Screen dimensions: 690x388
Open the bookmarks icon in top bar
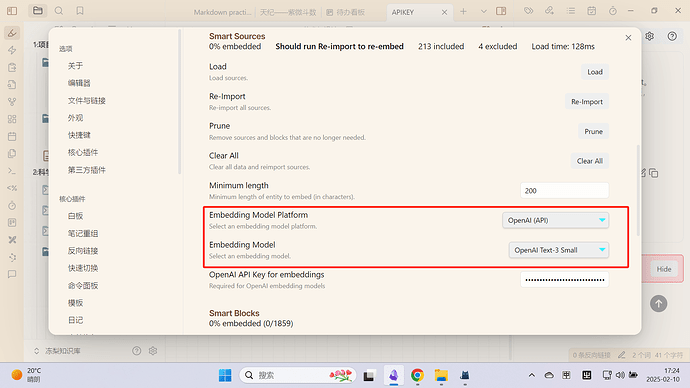click(80, 11)
